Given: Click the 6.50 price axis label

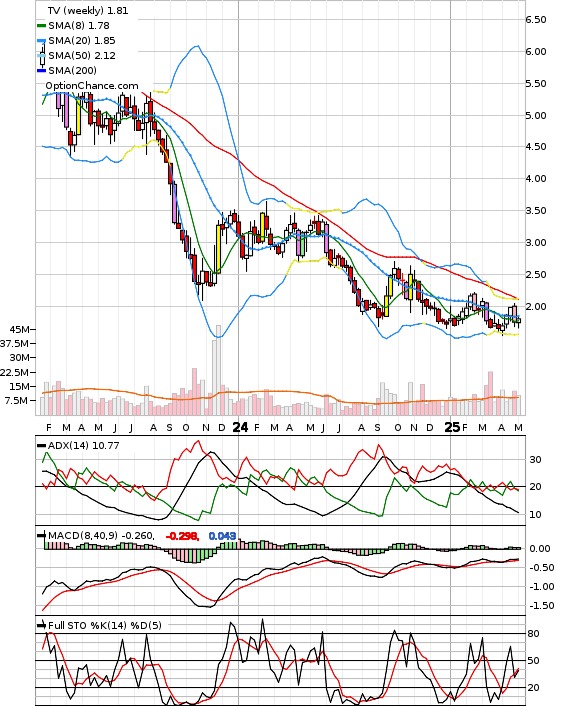Looking at the screenshot, I should pyautogui.click(x=536, y=19).
